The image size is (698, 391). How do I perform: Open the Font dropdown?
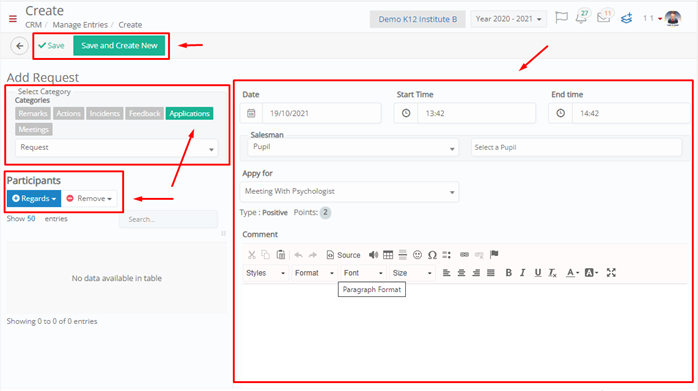pos(363,273)
